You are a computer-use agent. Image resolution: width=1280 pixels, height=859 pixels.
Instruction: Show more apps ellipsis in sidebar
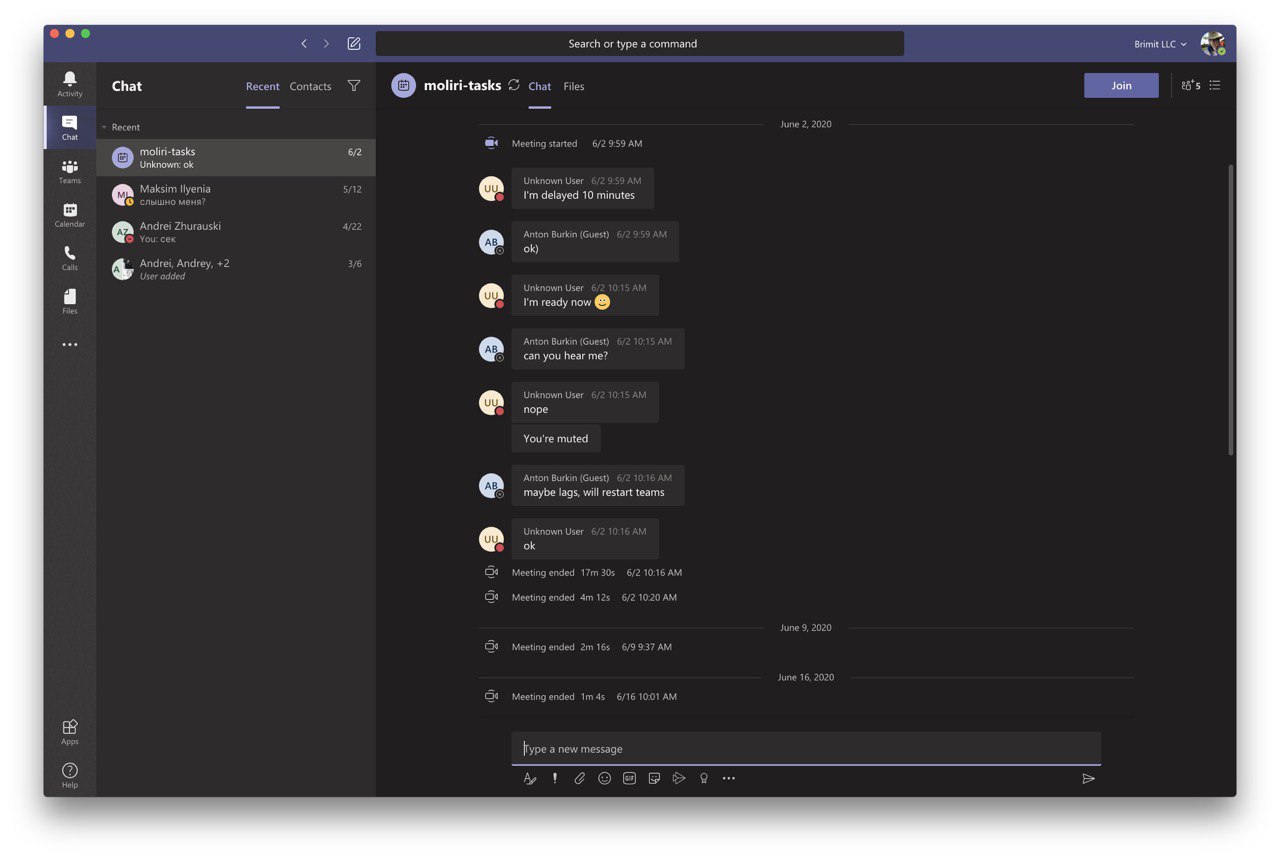point(70,345)
